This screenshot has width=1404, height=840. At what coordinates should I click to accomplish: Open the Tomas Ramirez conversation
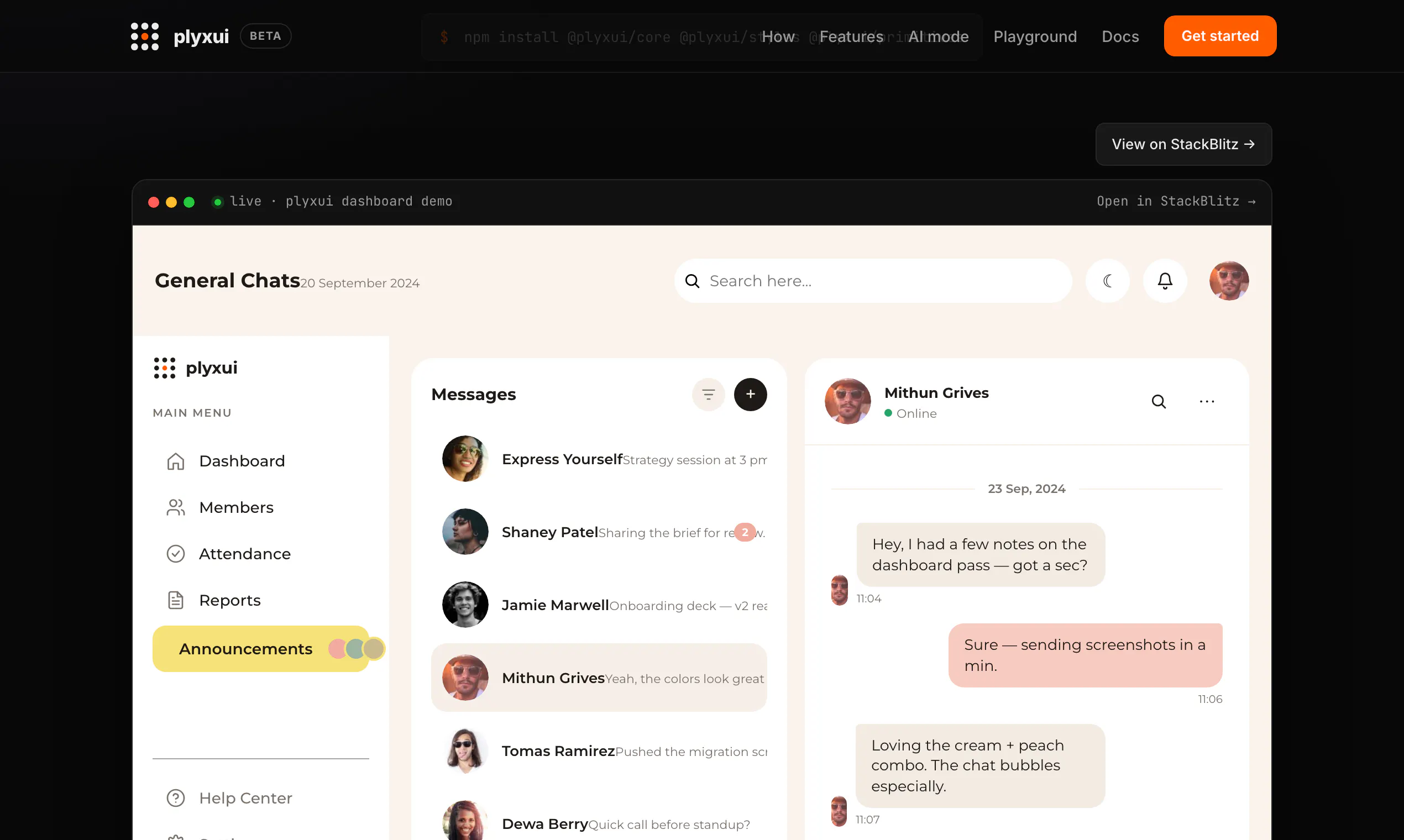click(599, 751)
